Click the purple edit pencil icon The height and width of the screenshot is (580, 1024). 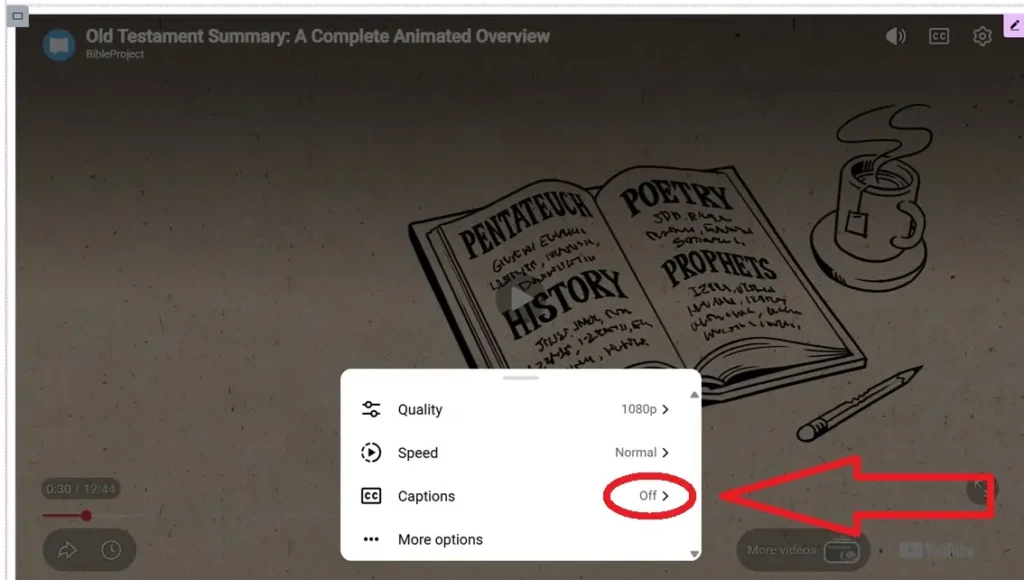click(1014, 25)
